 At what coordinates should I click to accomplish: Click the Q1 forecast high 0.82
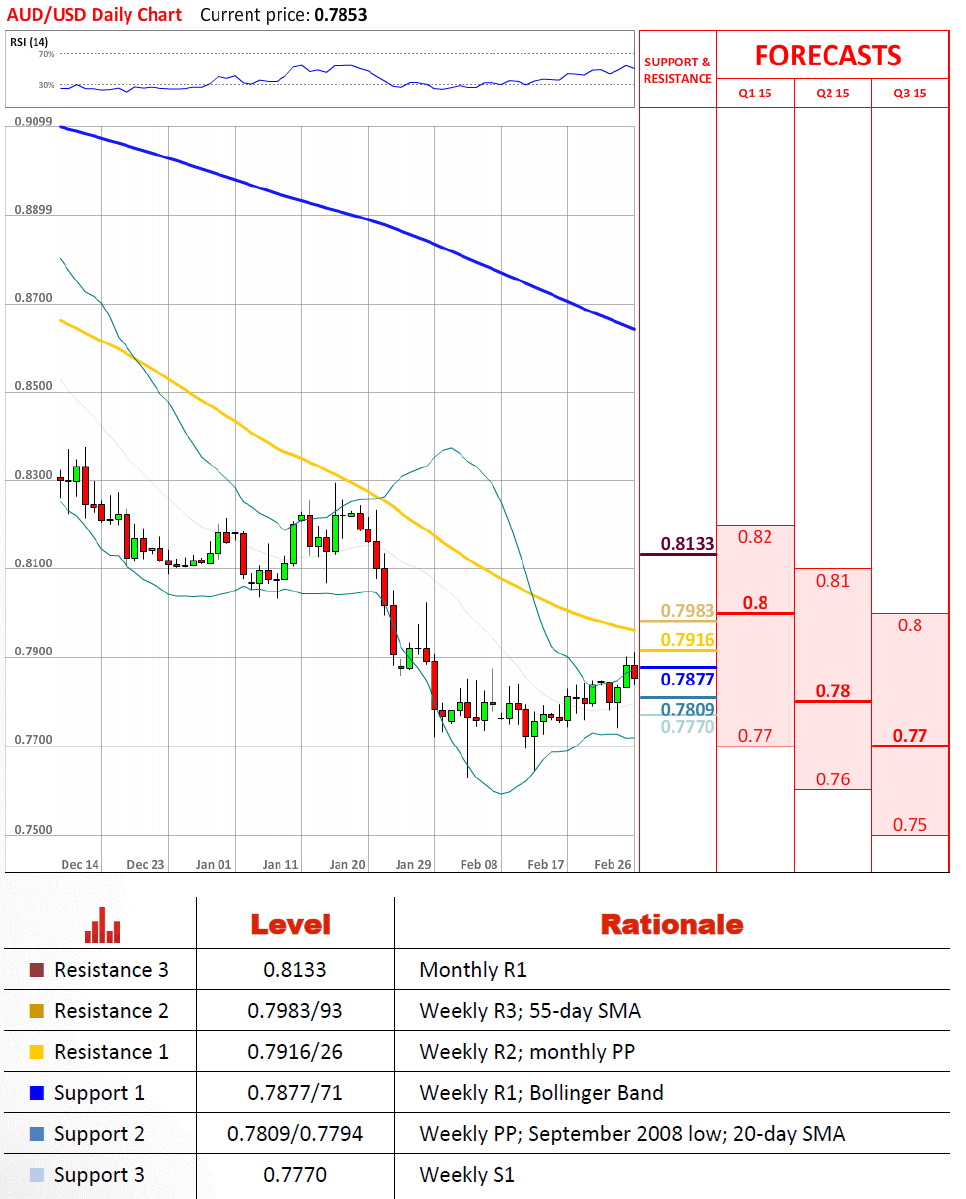coord(755,537)
